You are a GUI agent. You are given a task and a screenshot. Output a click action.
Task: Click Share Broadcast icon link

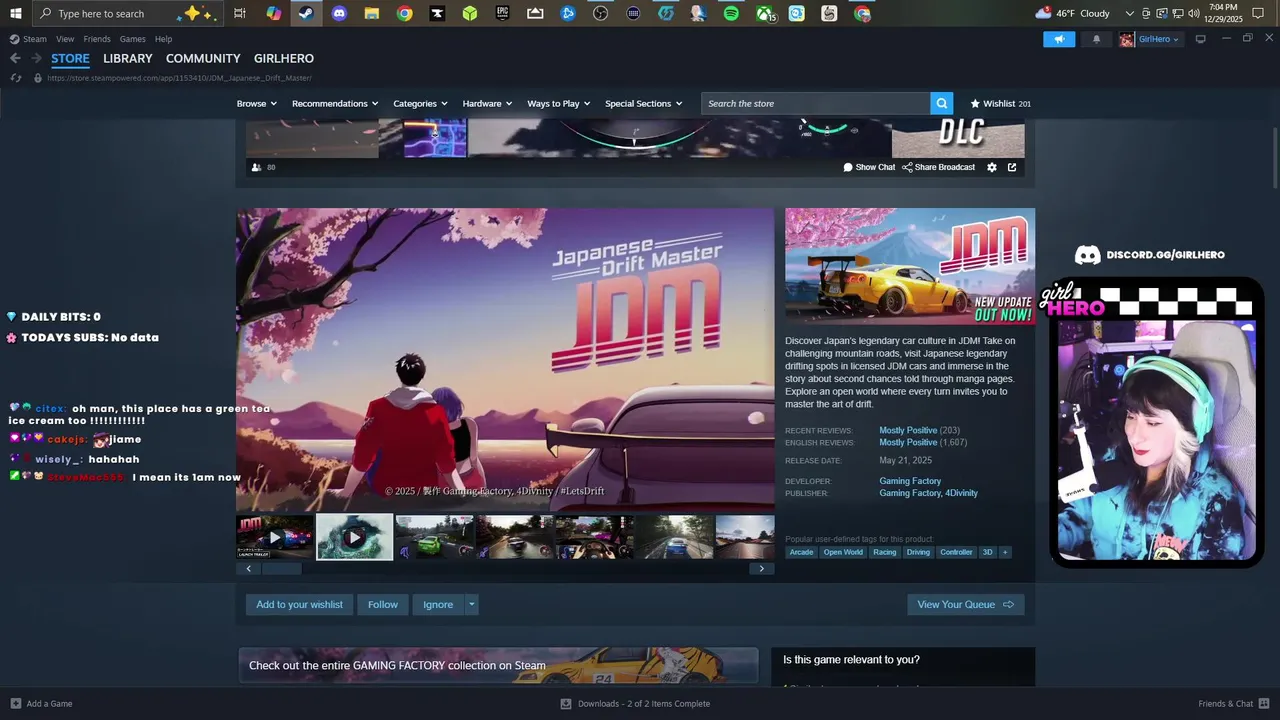938,167
